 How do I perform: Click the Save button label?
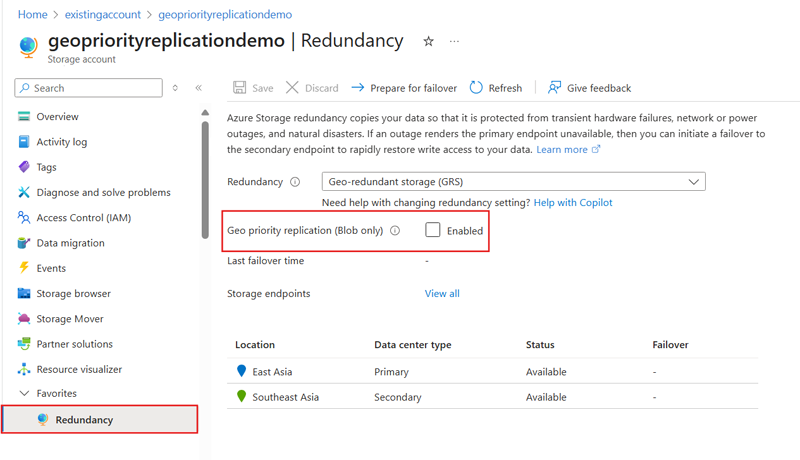tap(263, 88)
